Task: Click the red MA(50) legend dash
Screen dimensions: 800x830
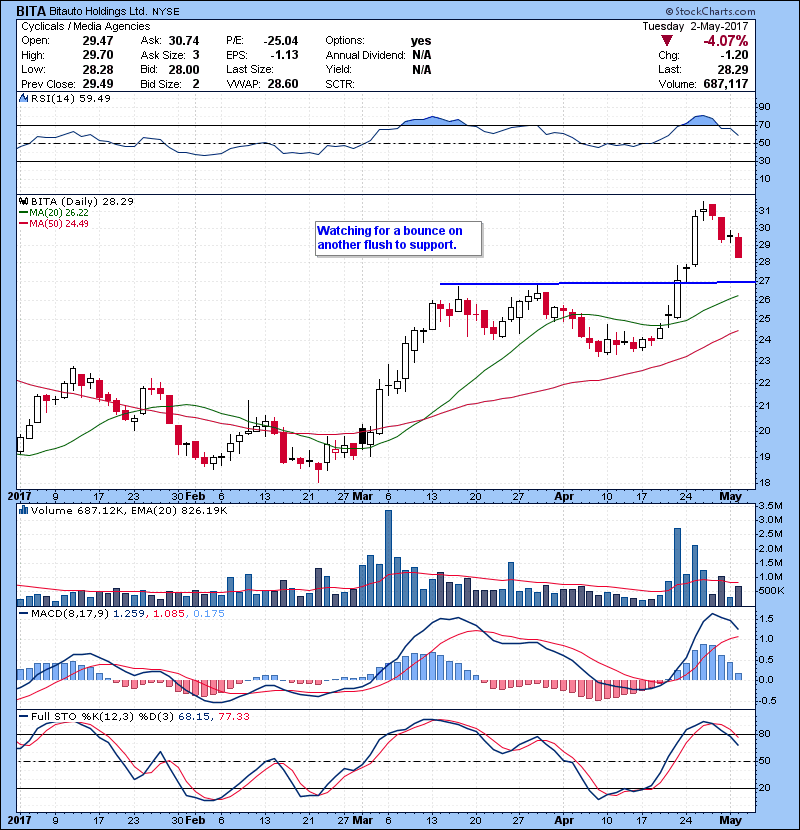Action: [23, 223]
